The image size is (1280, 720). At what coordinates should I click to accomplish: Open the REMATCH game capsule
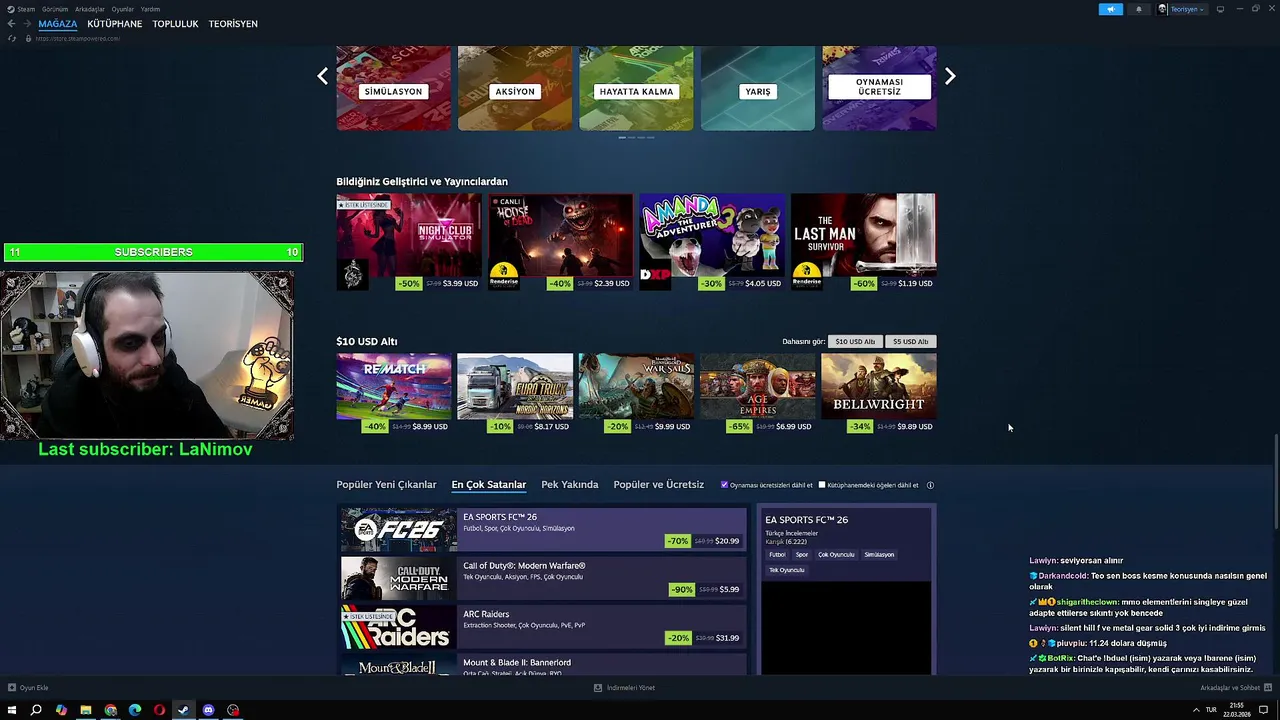(x=394, y=393)
